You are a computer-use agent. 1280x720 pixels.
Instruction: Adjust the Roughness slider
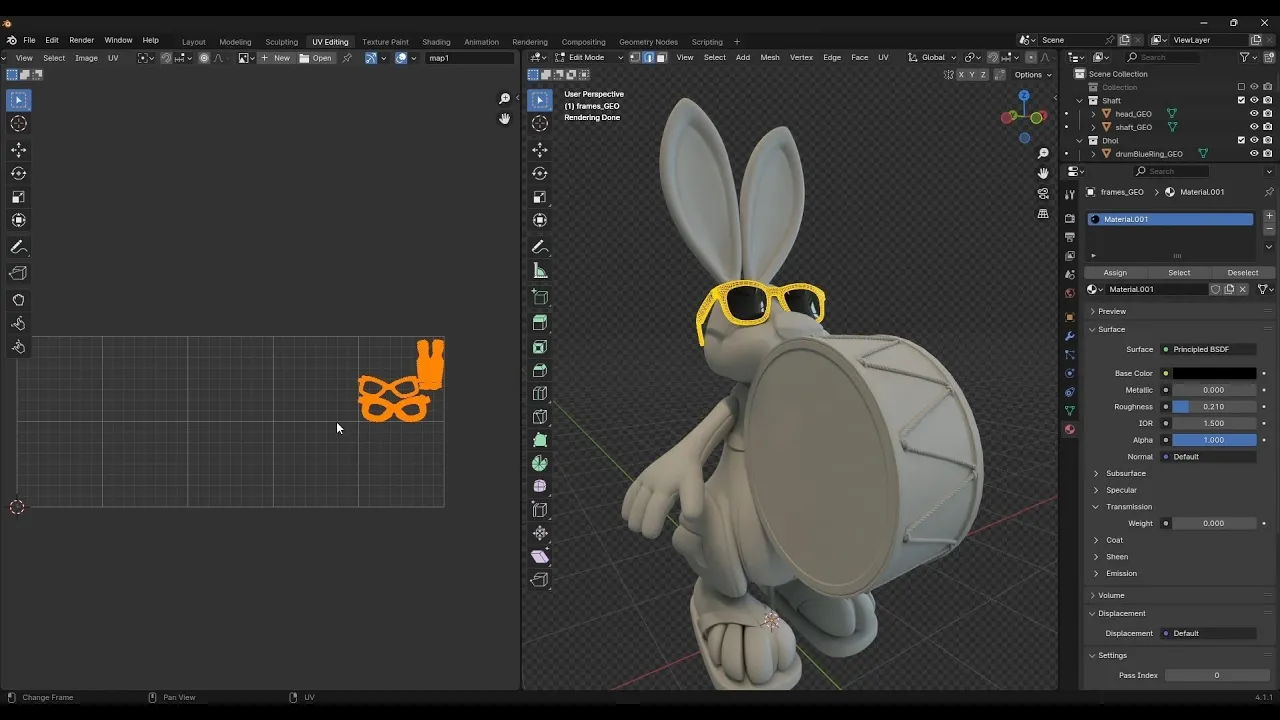tap(1214, 407)
